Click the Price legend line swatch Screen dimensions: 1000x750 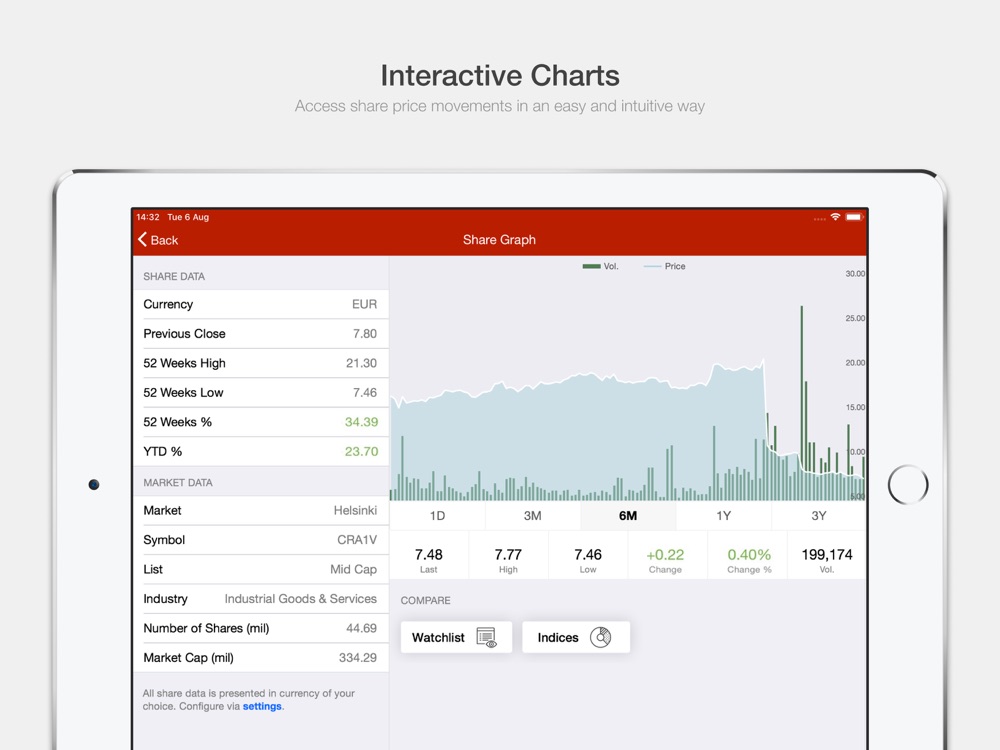coord(652,267)
